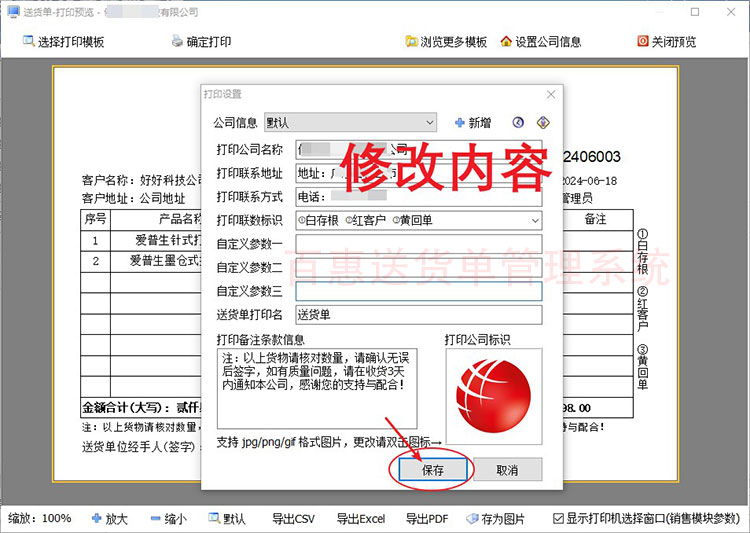This screenshot has width=750, height=533.
Task: Click the 备注 column header in preview
Action: [x=595, y=219]
